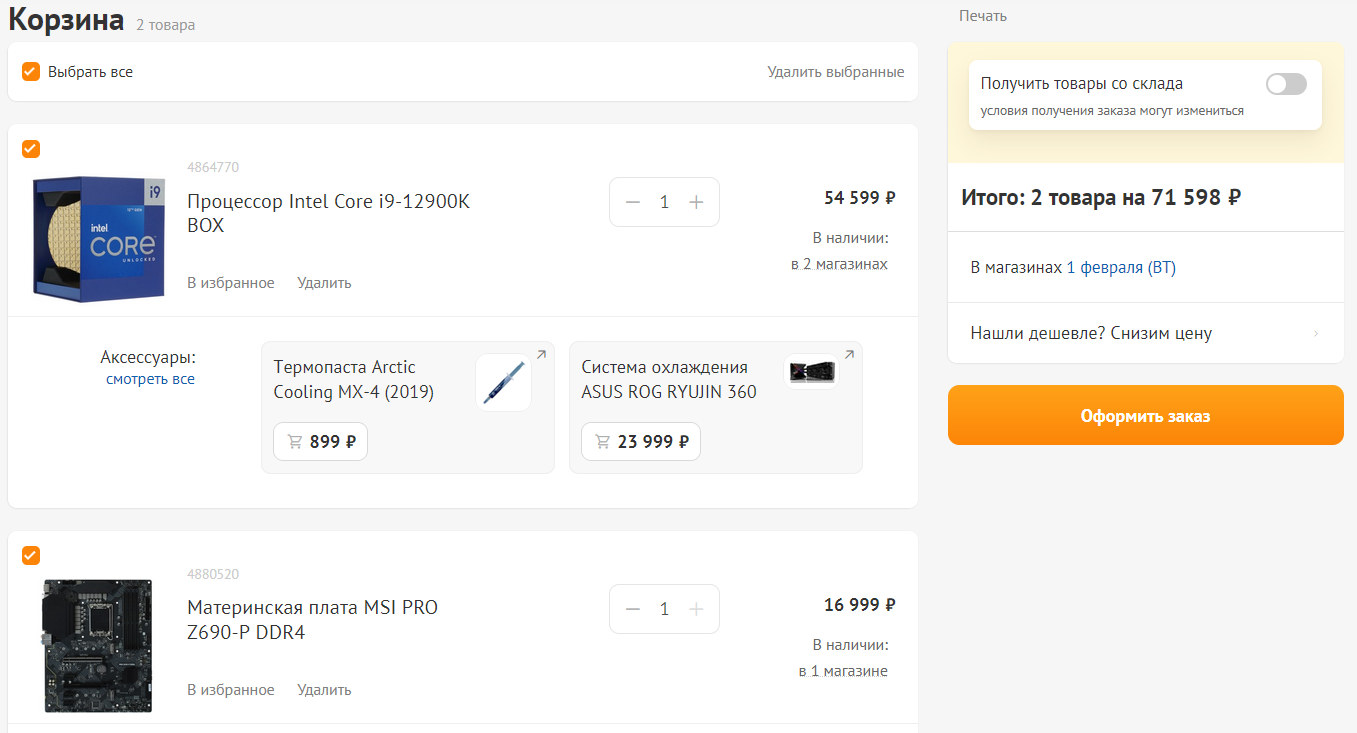Expand 'Нашли дешевле? Снизим цену' chevron
This screenshot has width=1357, height=733.
coord(1315,333)
